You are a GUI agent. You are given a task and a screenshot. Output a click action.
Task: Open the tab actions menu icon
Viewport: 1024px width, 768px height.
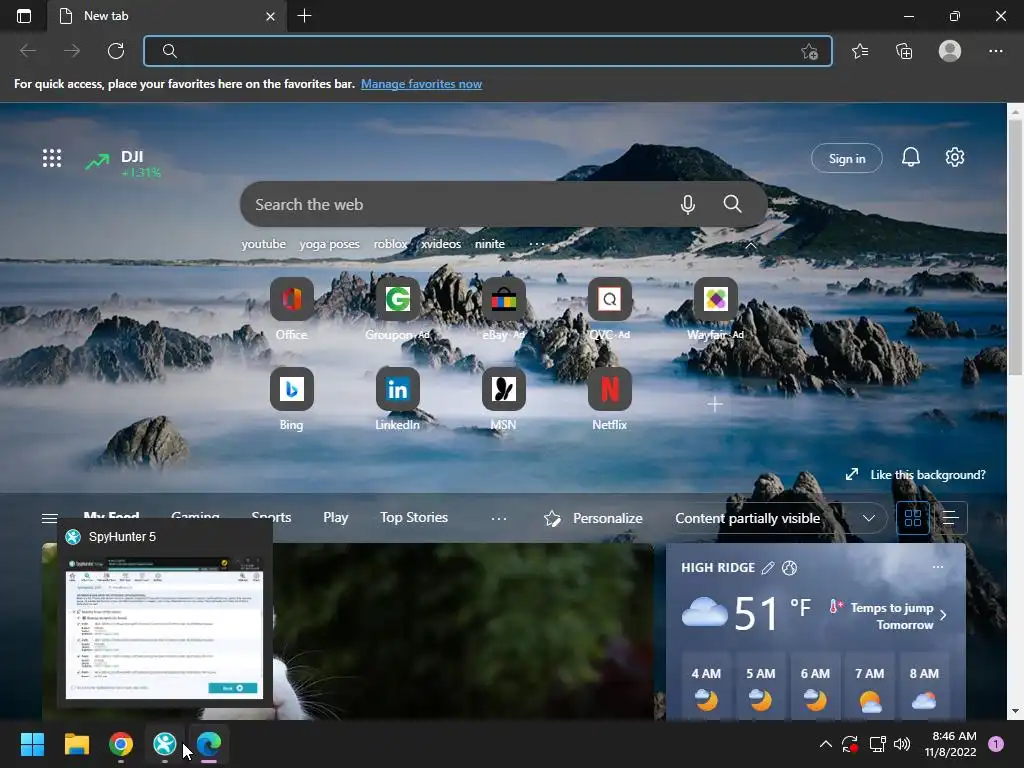[x=24, y=16]
